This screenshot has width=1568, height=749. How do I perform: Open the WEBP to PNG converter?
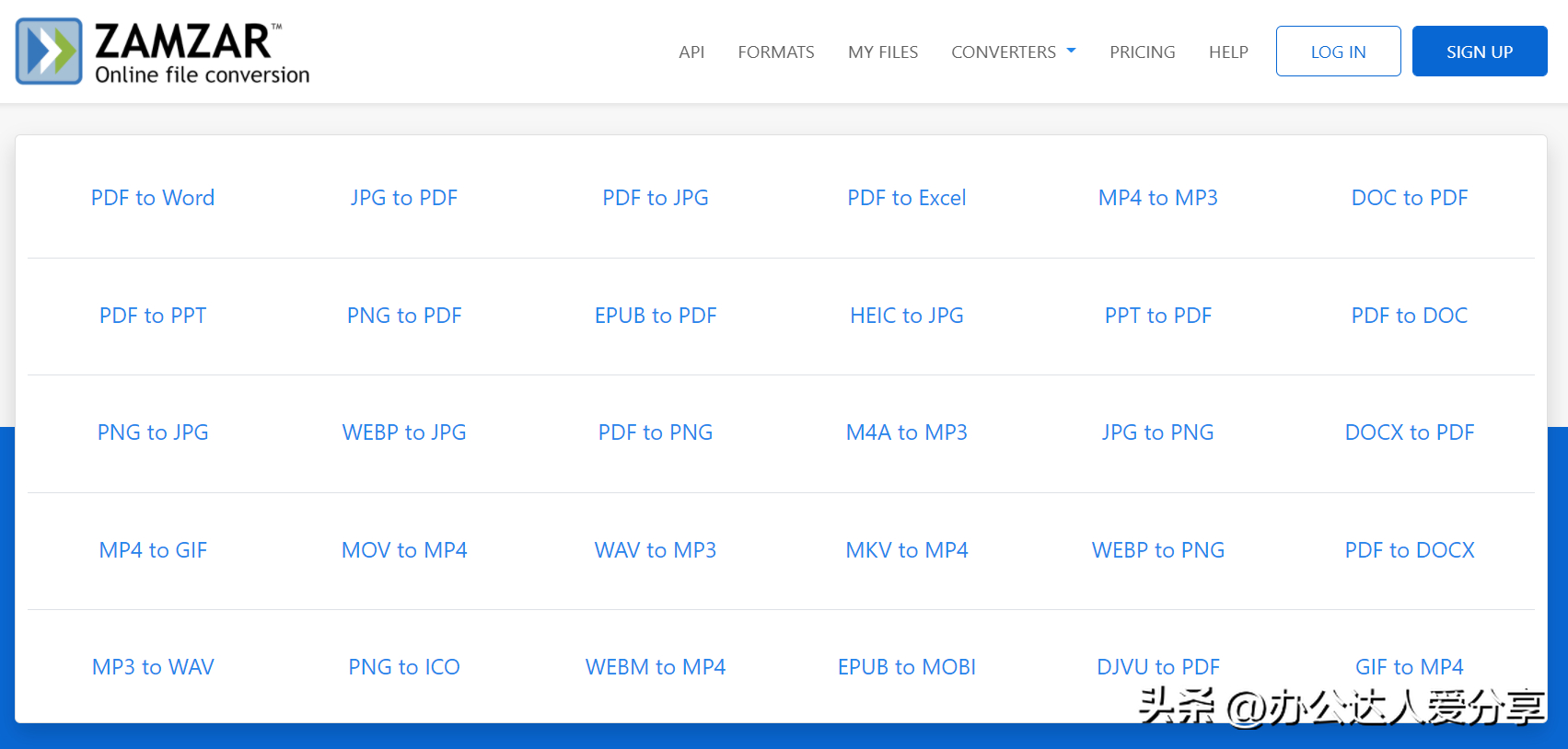pyautogui.click(x=1158, y=550)
